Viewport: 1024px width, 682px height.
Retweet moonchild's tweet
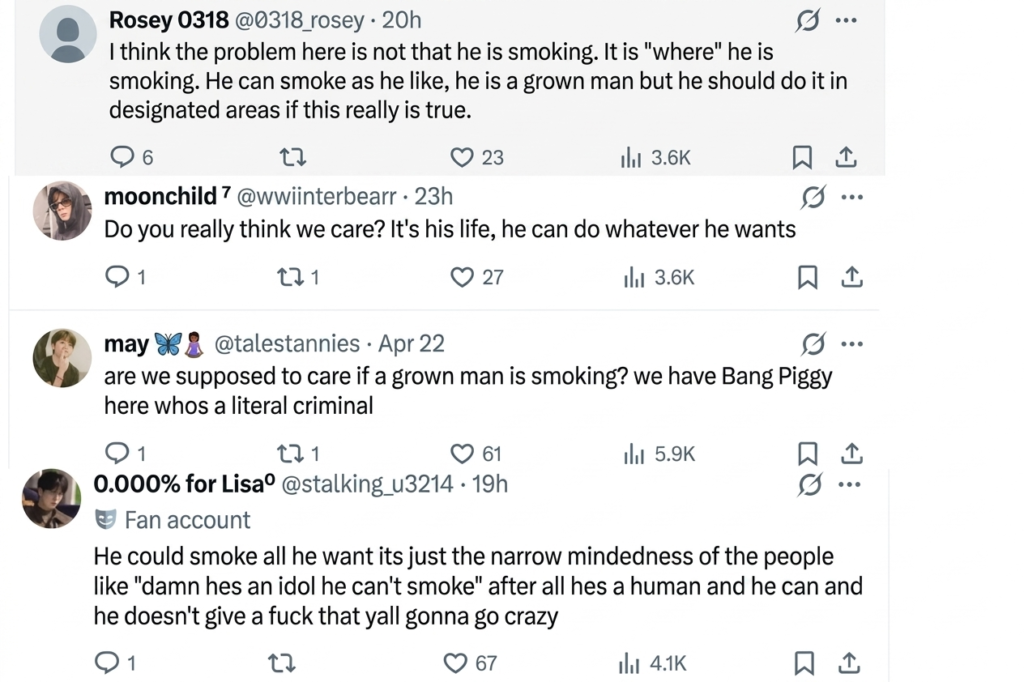pos(291,276)
